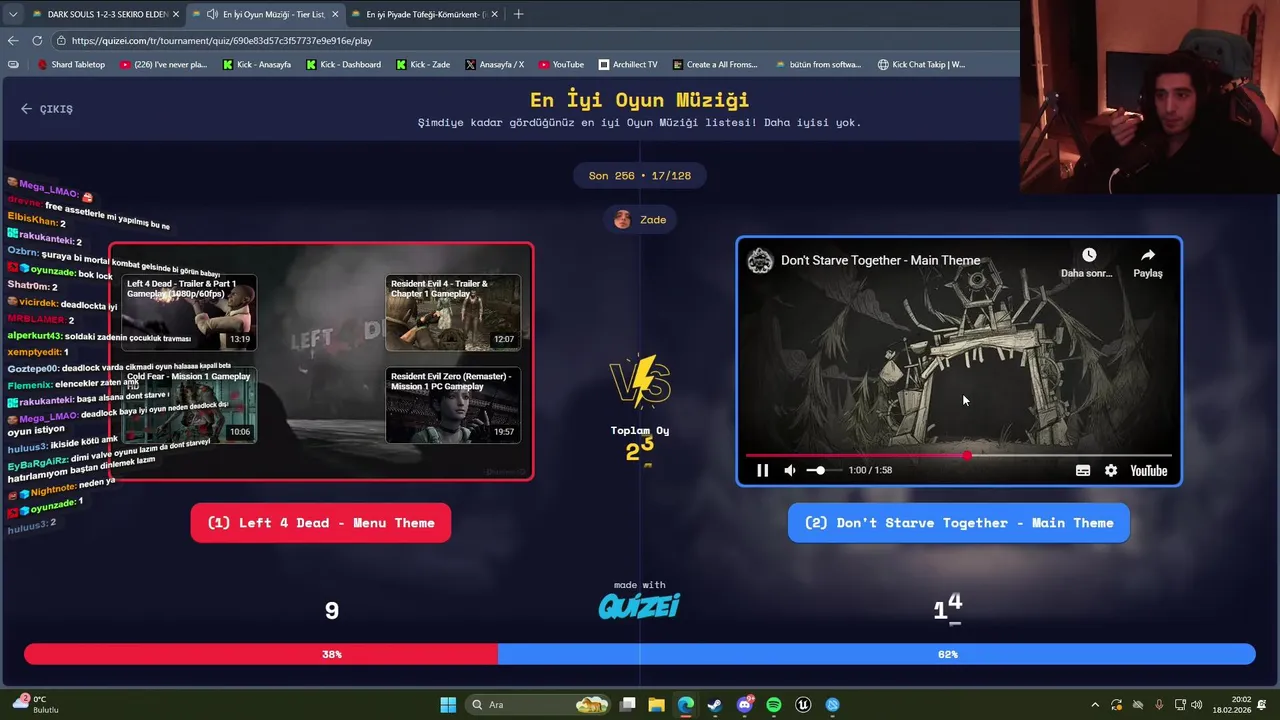
Task: Mute the YouTube player volume icon
Action: (790, 470)
